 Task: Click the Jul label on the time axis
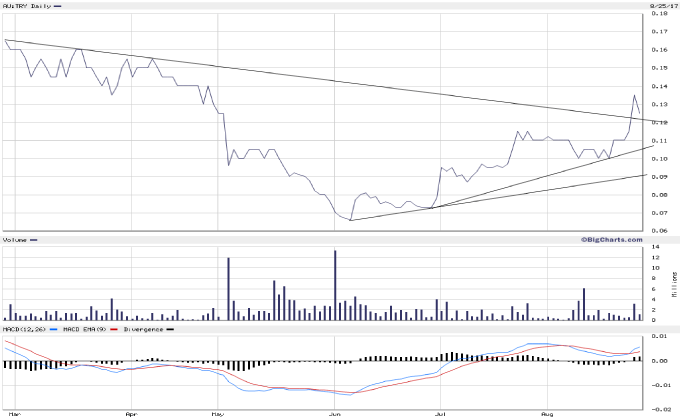tap(440, 412)
